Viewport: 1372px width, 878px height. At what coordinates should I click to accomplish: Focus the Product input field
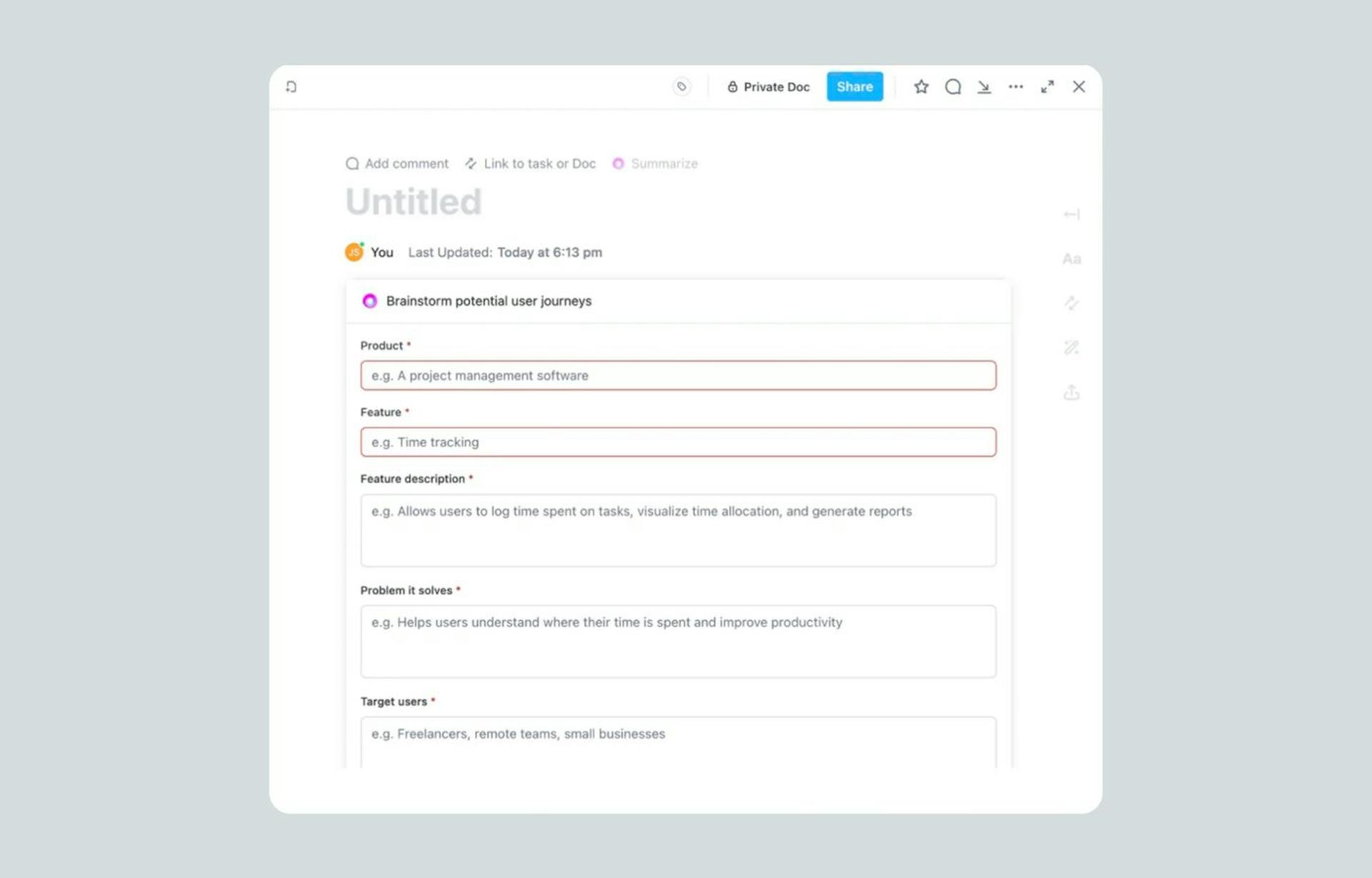tap(678, 376)
